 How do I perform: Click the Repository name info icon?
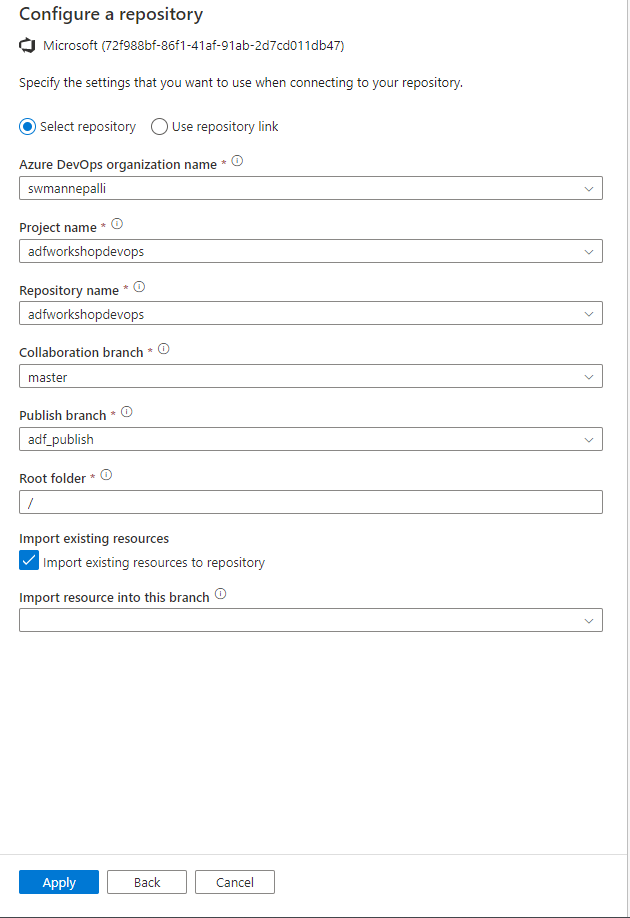point(138,288)
